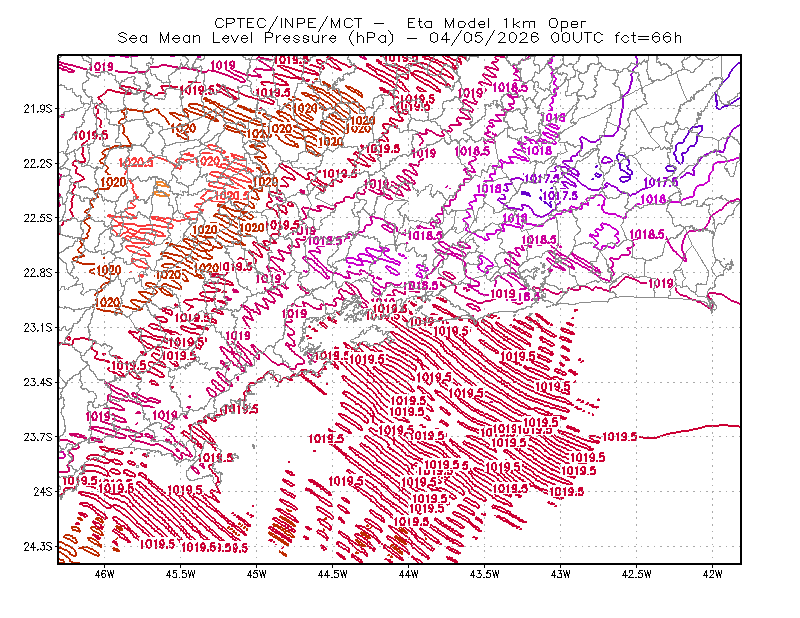800x618 pixels.
Task: Click the 44W longitude tick label
Action: pos(409,574)
